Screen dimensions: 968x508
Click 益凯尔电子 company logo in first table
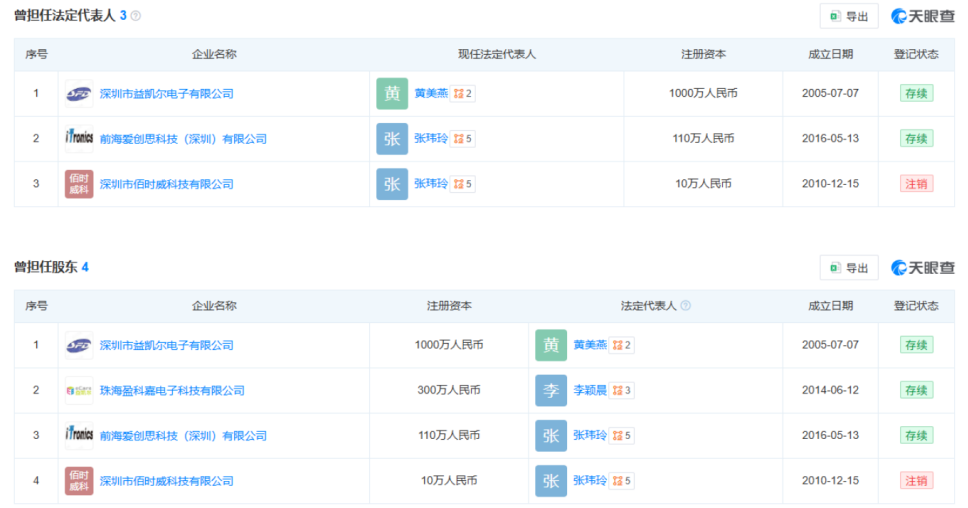pos(79,94)
